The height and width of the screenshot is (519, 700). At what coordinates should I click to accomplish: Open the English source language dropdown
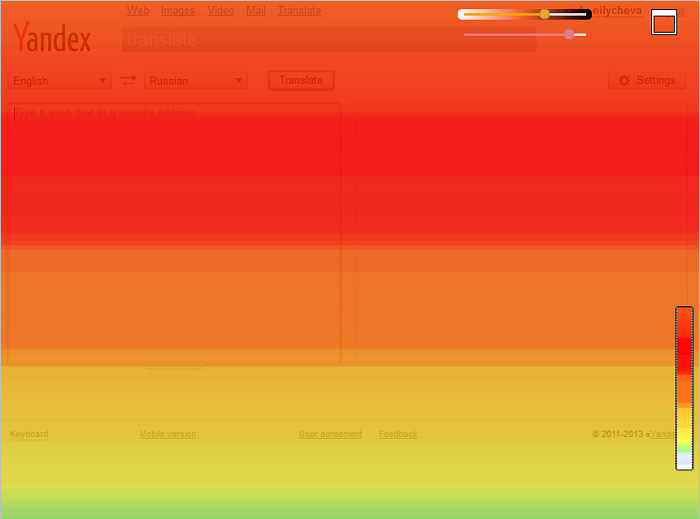[x=59, y=81]
